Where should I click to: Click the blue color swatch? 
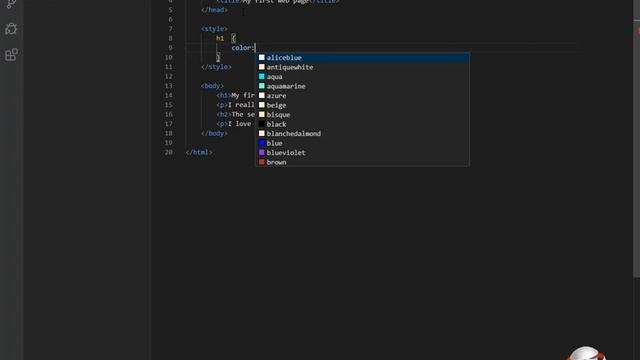262,143
